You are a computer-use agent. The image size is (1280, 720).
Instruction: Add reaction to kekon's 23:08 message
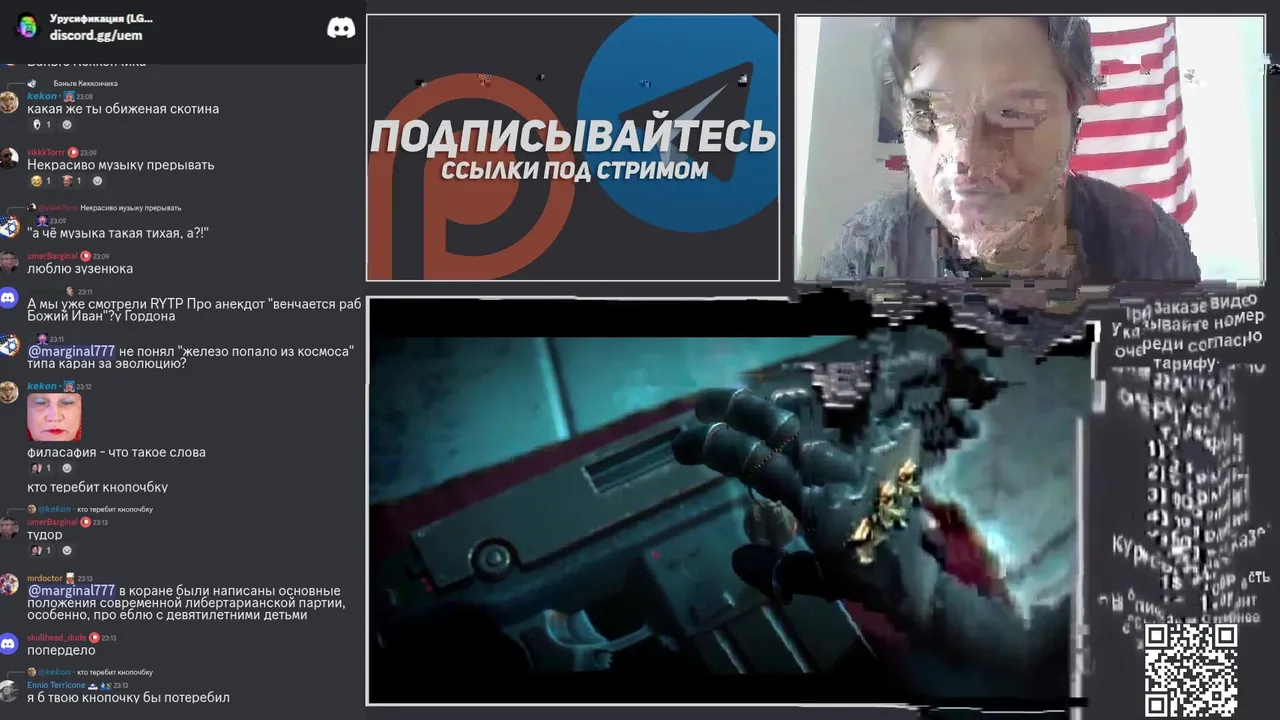pyautogui.click(x=67, y=125)
